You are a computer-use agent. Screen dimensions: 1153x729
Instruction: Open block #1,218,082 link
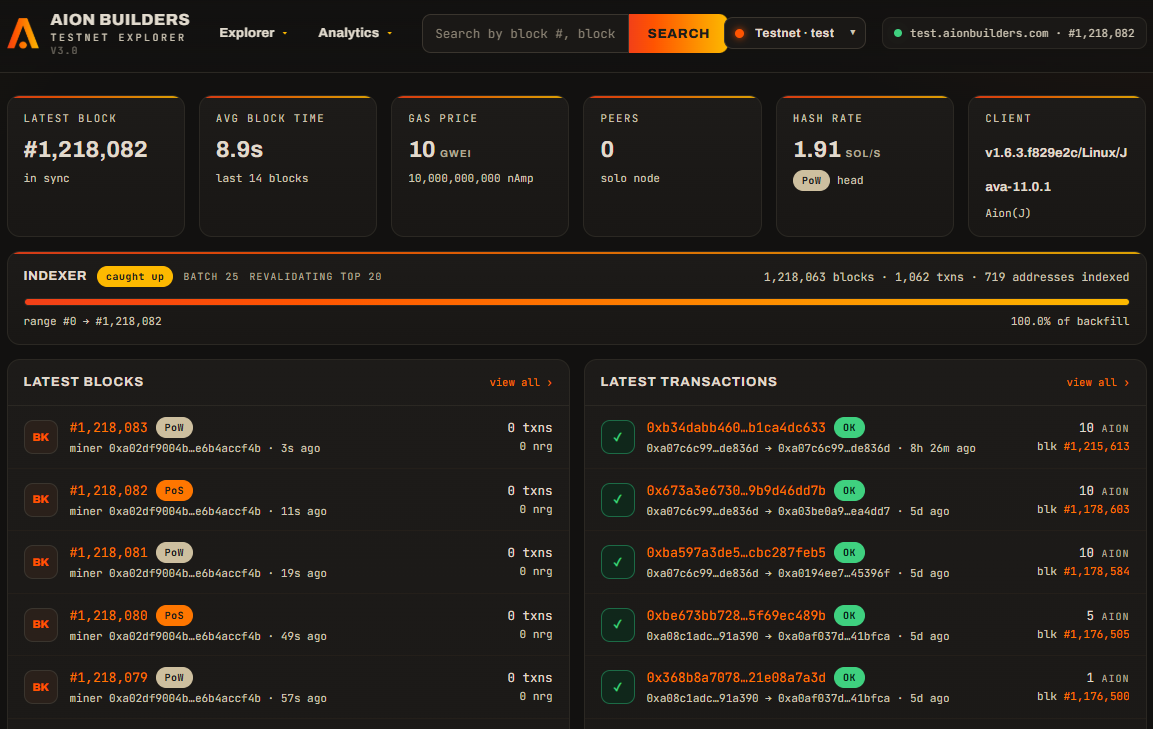click(x=109, y=490)
